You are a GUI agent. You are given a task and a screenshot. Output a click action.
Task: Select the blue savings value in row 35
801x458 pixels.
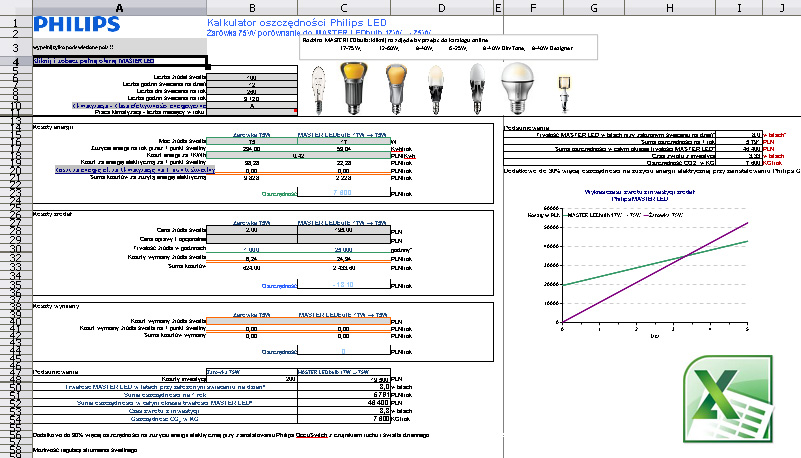click(x=343, y=284)
